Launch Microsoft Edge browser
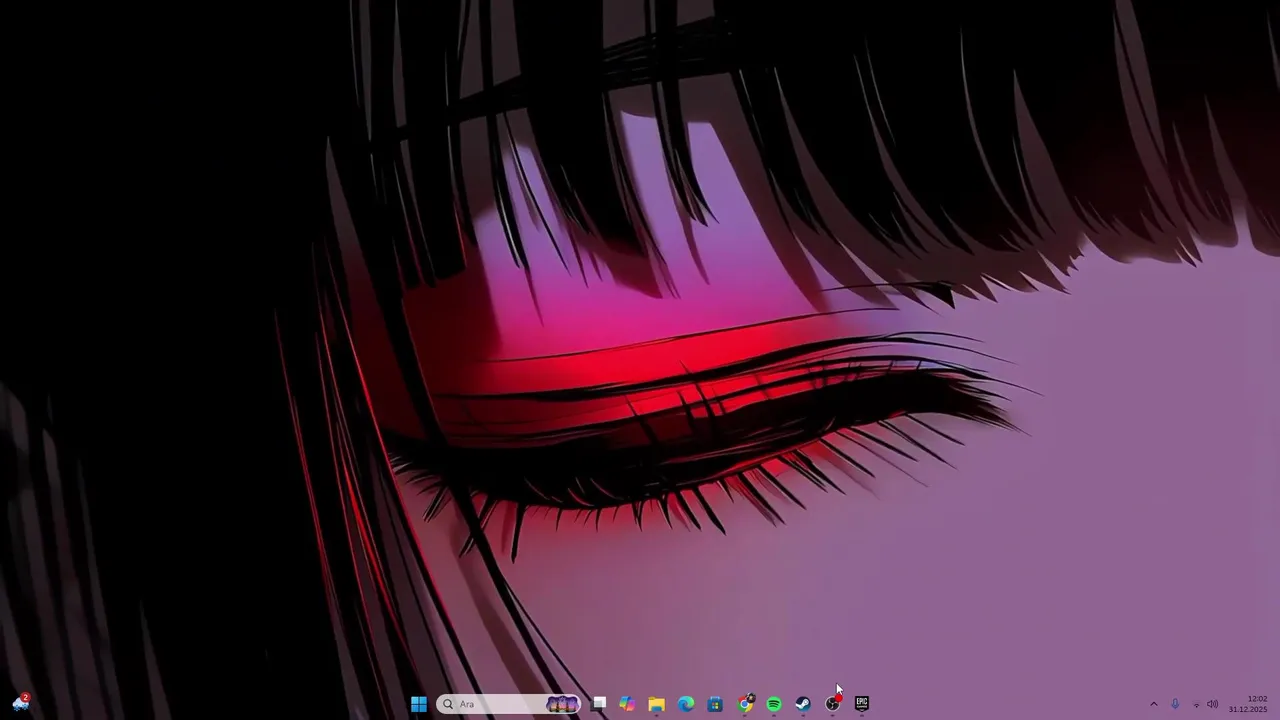Image resolution: width=1280 pixels, height=720 pixels. click(686, 704)
